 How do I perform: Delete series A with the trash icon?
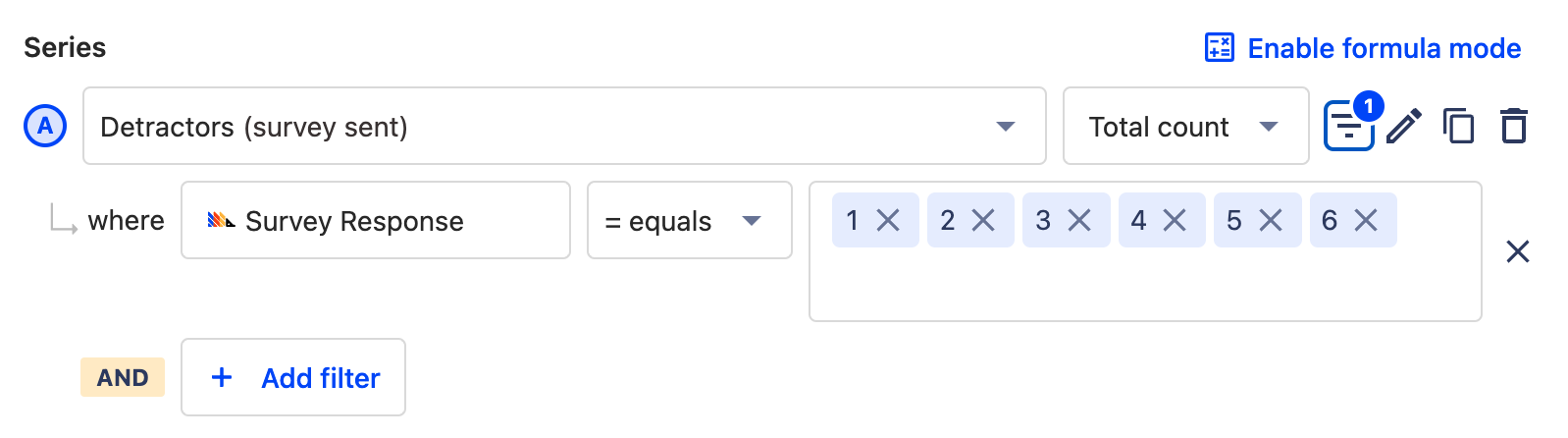1514,127
